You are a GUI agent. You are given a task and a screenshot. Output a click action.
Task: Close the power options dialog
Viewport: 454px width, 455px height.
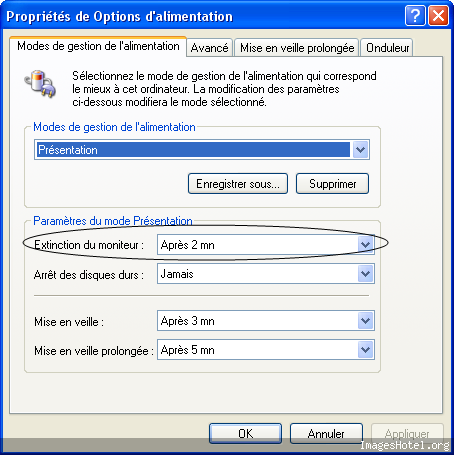tap(438, 15)
